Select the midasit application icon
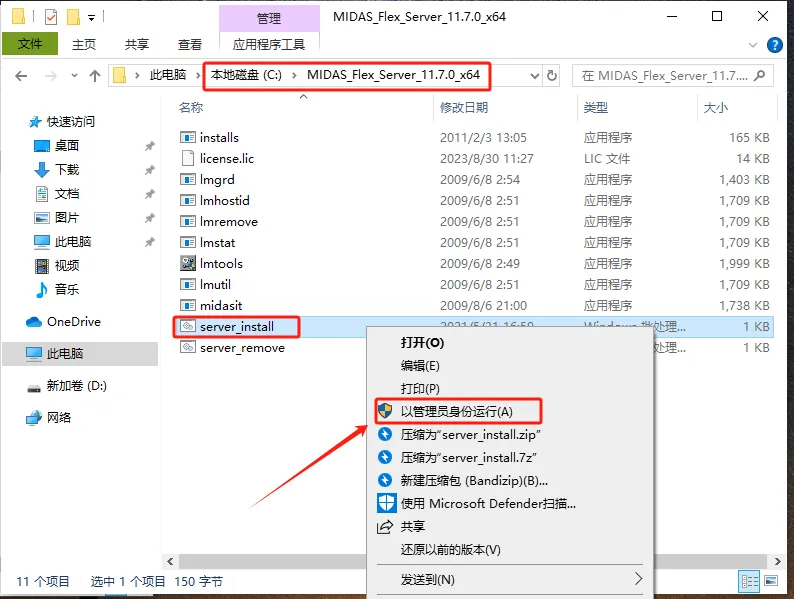 [x=188, y=305]
